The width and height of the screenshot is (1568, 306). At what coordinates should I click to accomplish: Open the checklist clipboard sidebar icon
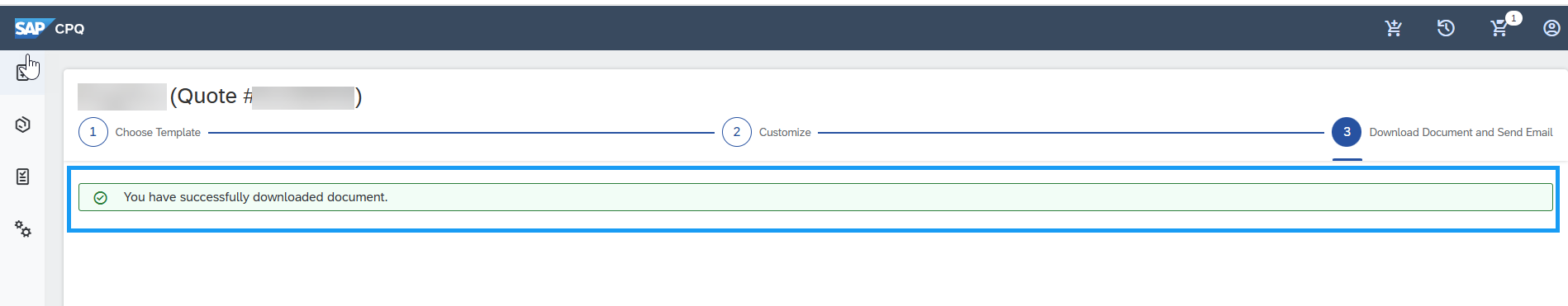[x=23, y=177]
